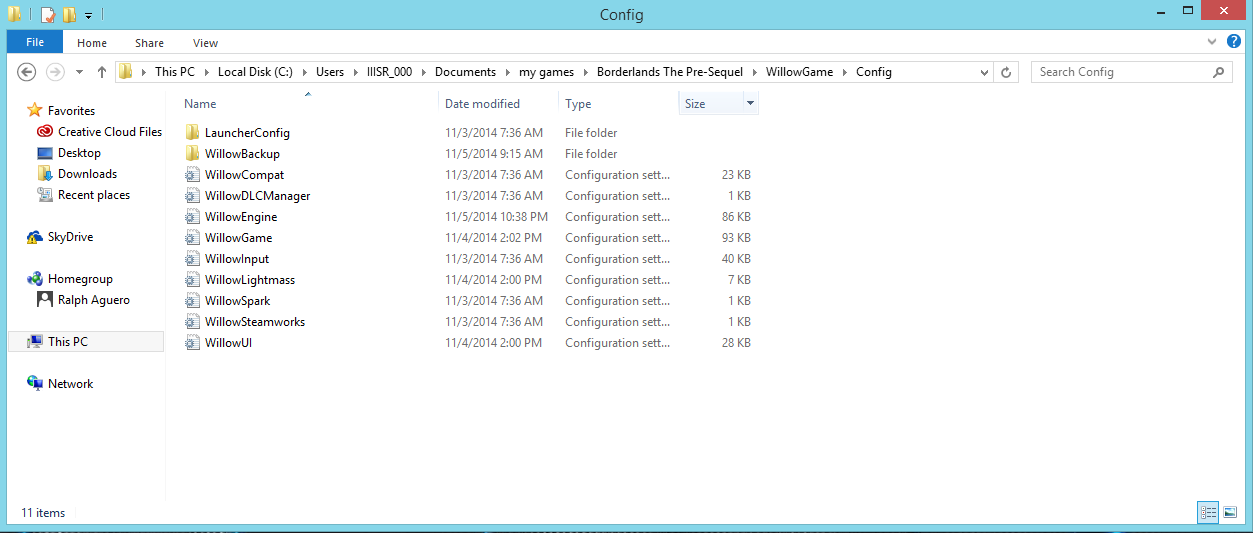Click the WillowLightmass file icon
Screen dimensions: 1253x533
click(x=193, y=280)
